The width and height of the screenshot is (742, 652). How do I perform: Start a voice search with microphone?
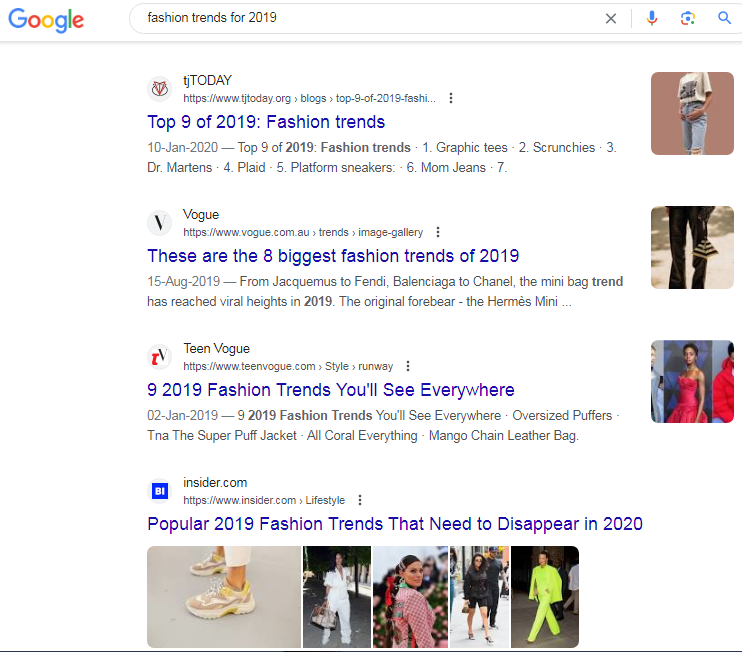652,18
